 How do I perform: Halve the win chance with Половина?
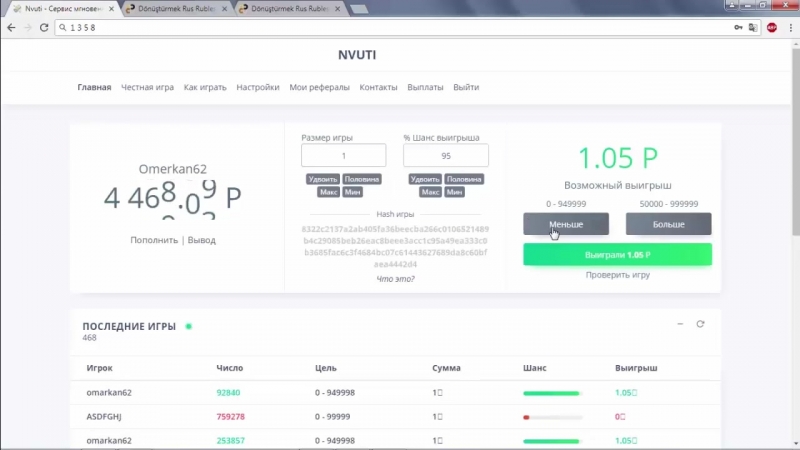pos(464,179)
